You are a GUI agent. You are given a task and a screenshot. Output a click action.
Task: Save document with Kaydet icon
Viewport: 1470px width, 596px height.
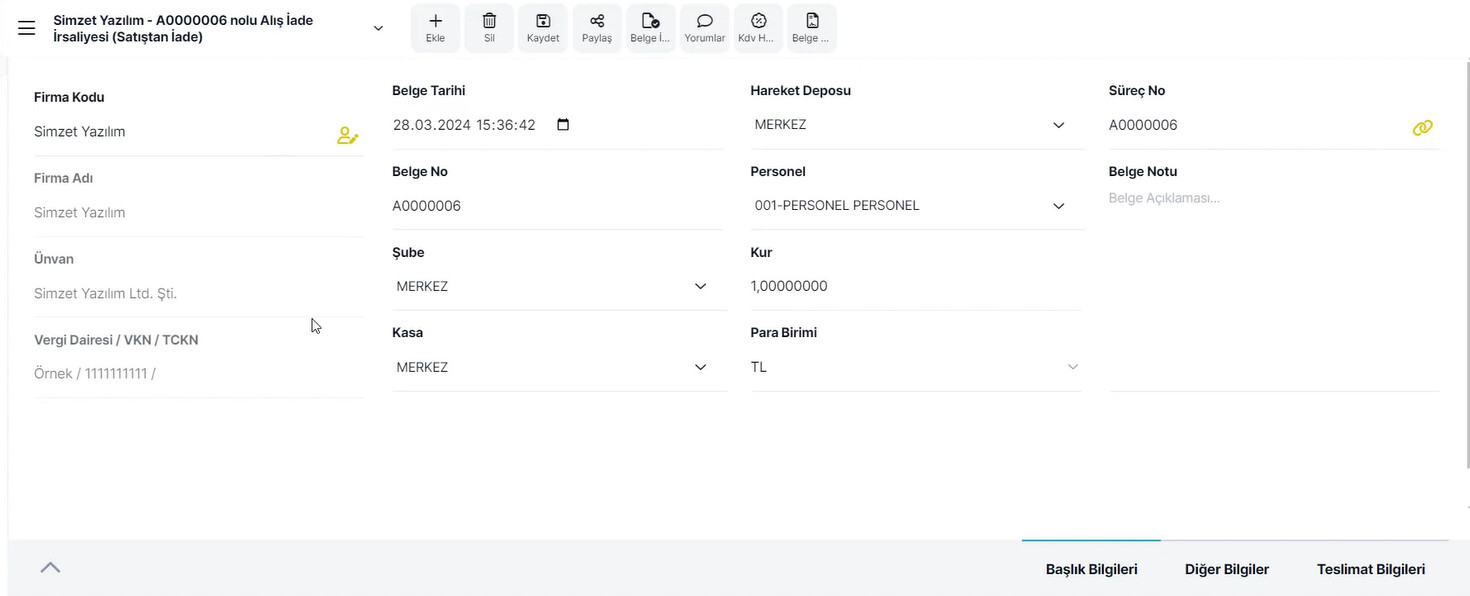pos(543,21)
